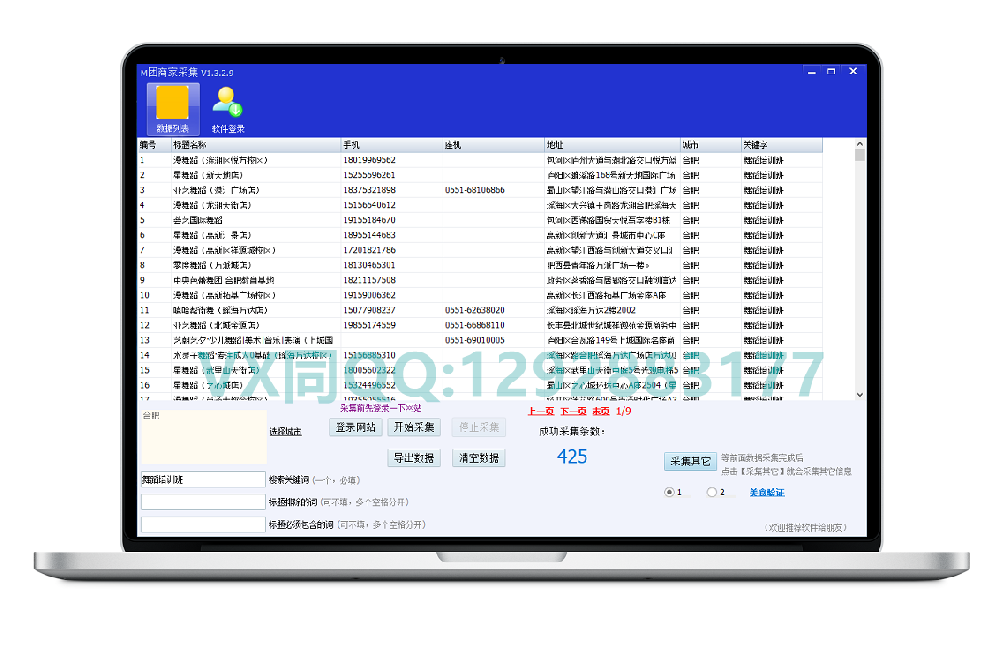1000x667 pixels.
Task: Open the 美食验证 link
Action: pyautogui.click(x=767, y=492)
